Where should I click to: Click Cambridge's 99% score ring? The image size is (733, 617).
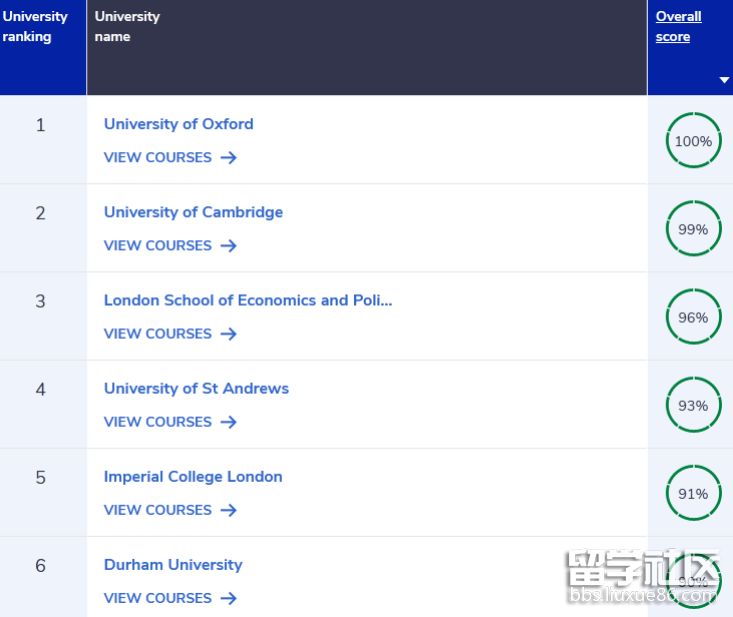(x=693, y=229)
